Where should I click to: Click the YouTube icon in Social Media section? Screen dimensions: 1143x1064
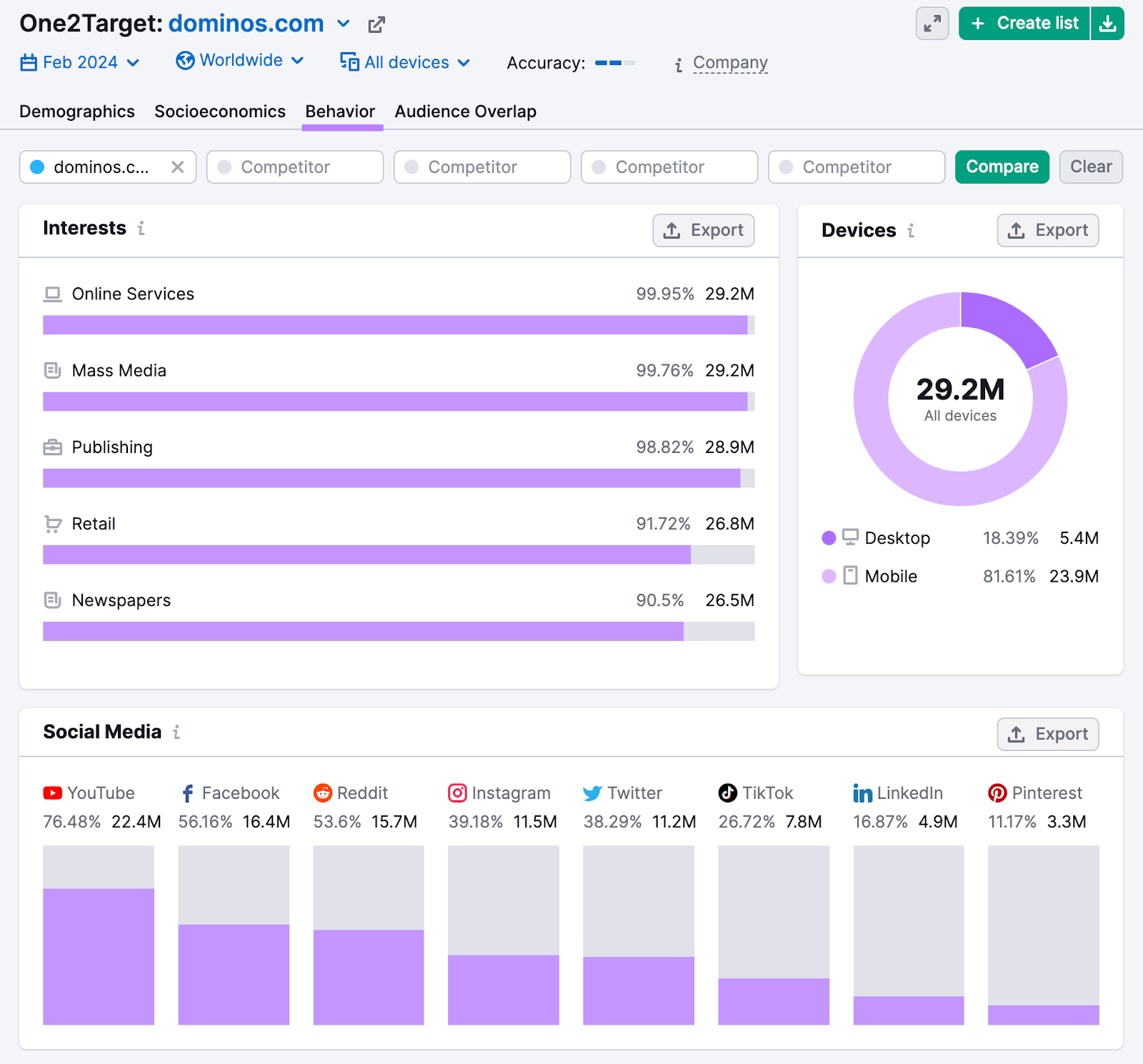coord(51,793)
